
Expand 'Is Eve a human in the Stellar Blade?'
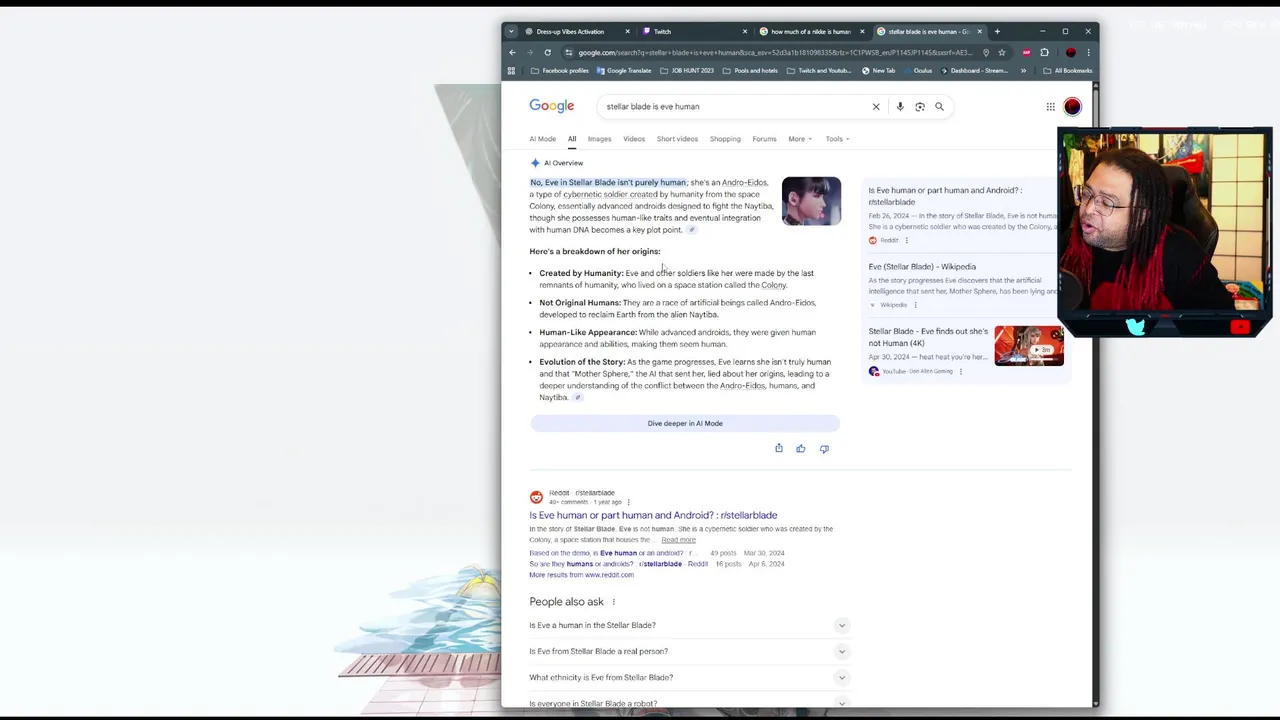point(689,625)
